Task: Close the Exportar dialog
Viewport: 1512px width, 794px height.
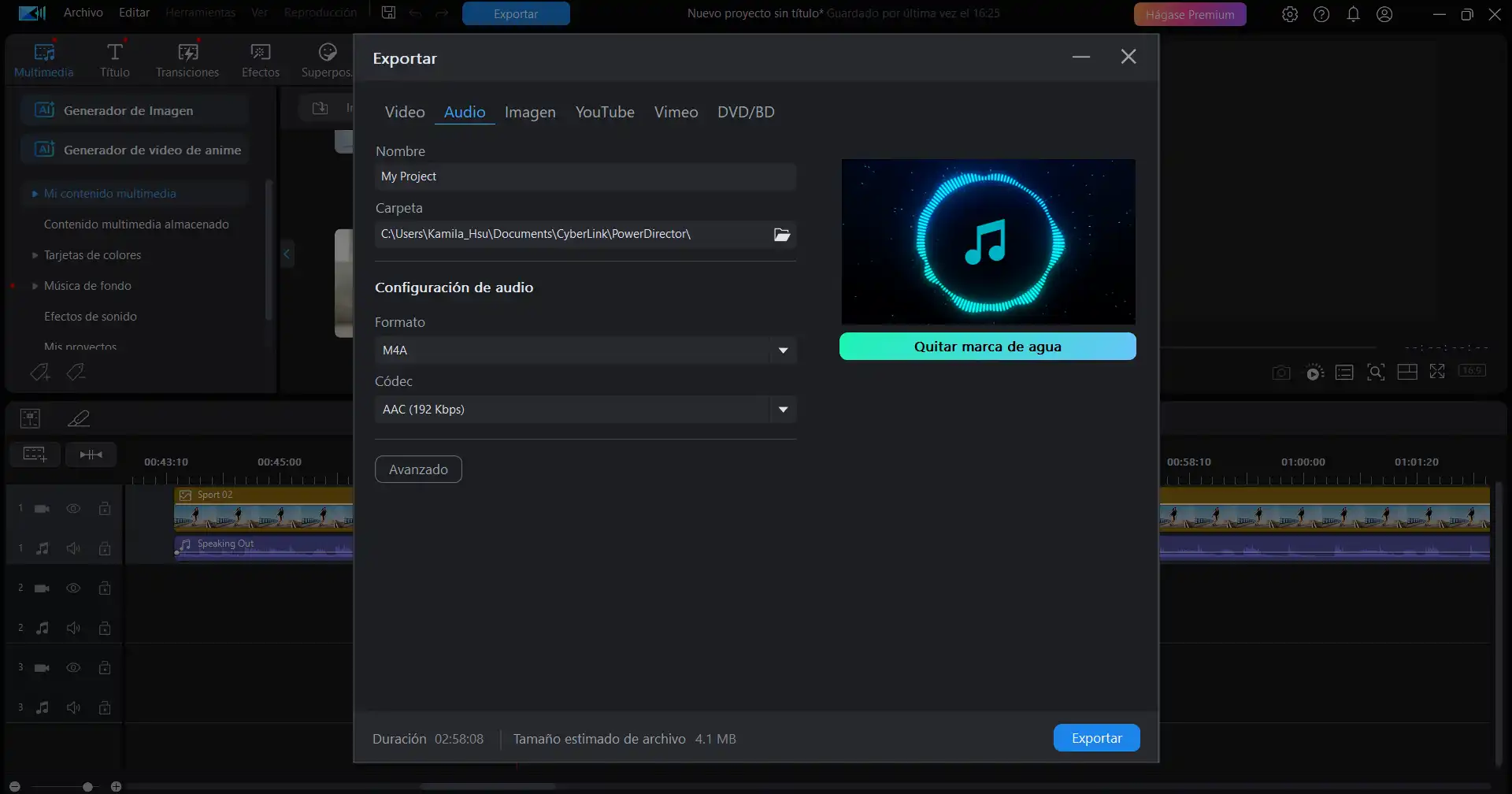Action: pos(1128,57)
